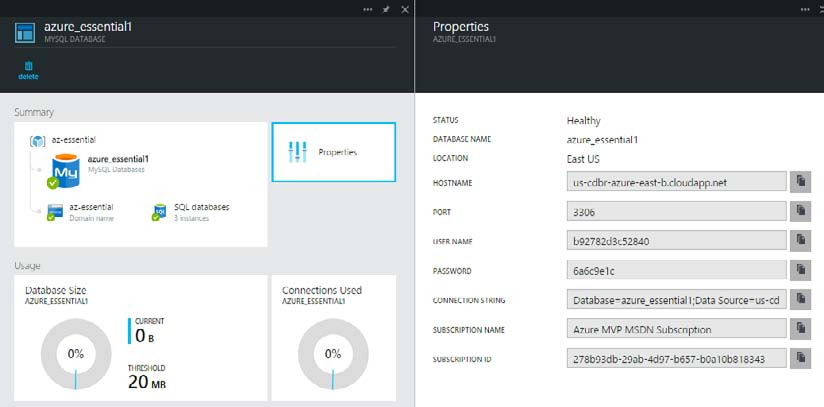Open the blade's more options ellipsis
Screen dimensions: 824x407
click(369, 8)
